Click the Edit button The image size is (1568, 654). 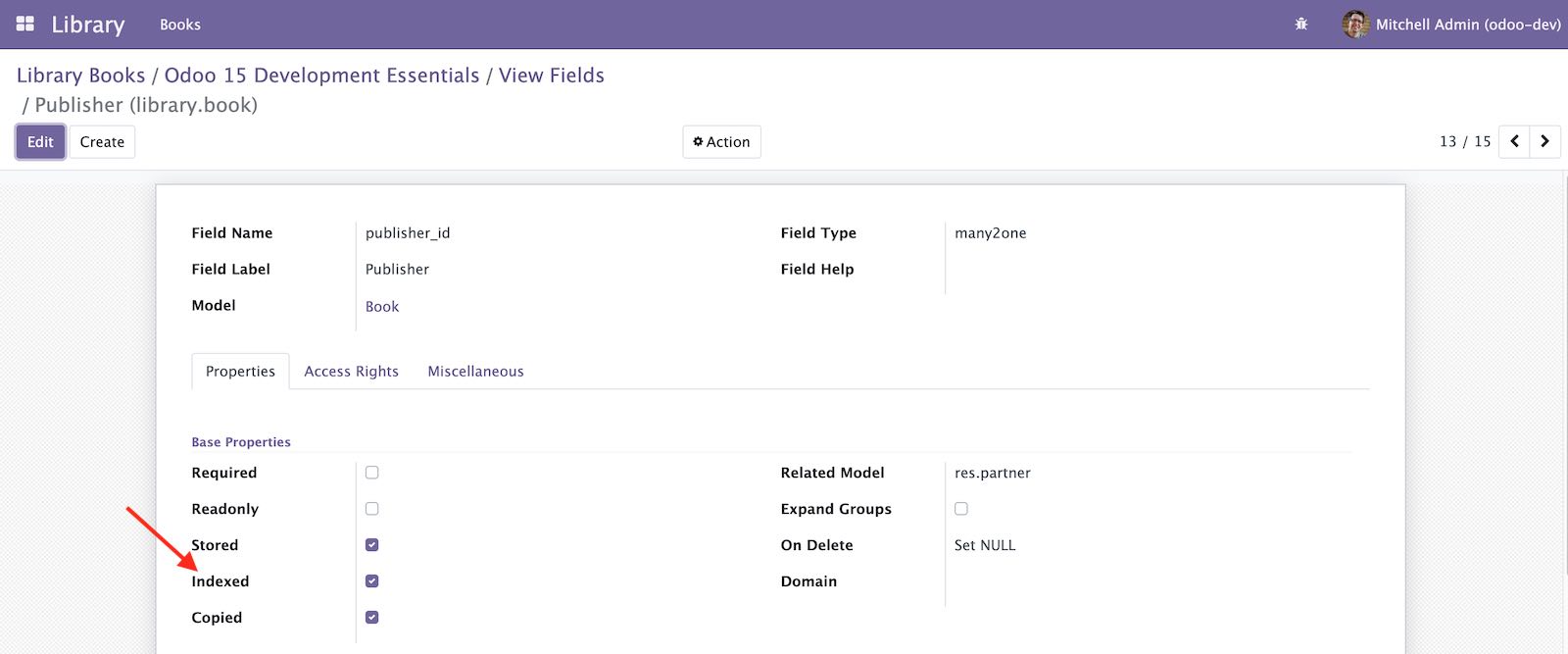point(40,141)
